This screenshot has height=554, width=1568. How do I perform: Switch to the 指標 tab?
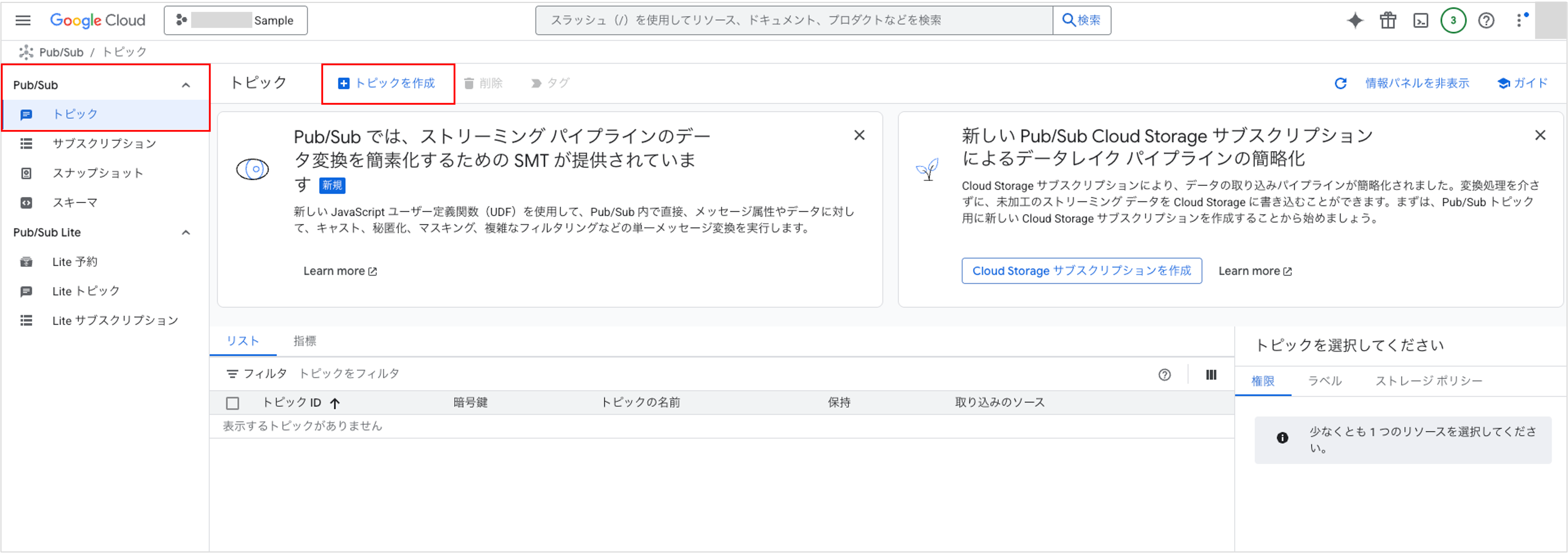click(x=305, y=341)
